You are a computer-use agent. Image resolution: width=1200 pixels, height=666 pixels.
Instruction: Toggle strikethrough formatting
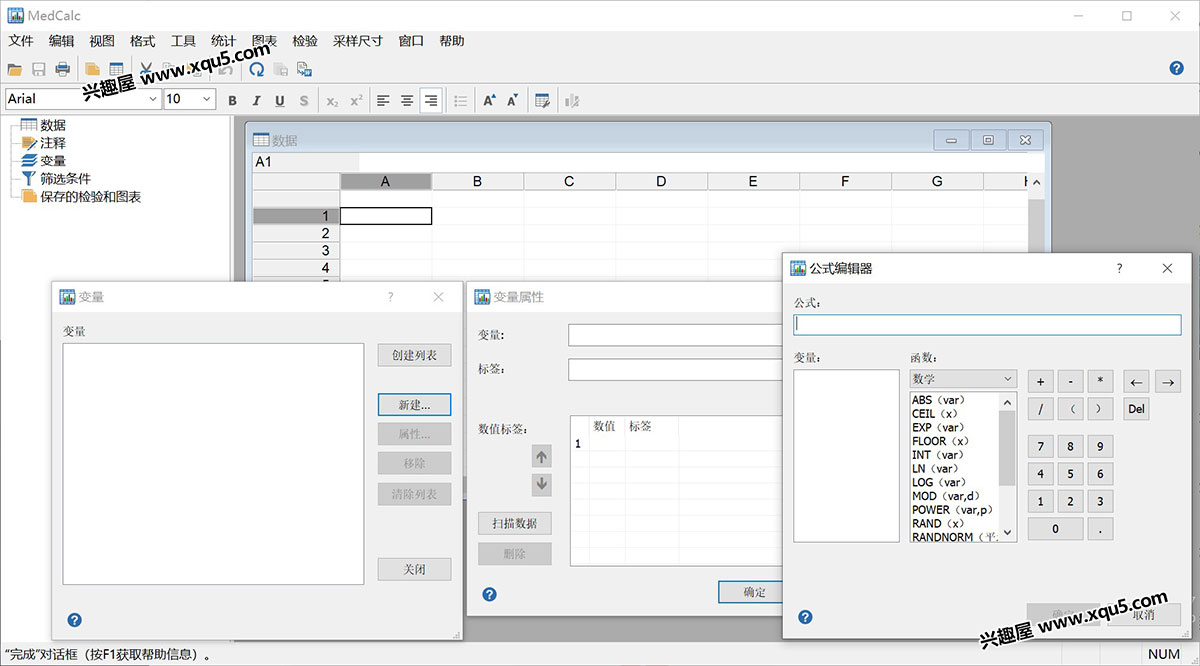point(304,100)
